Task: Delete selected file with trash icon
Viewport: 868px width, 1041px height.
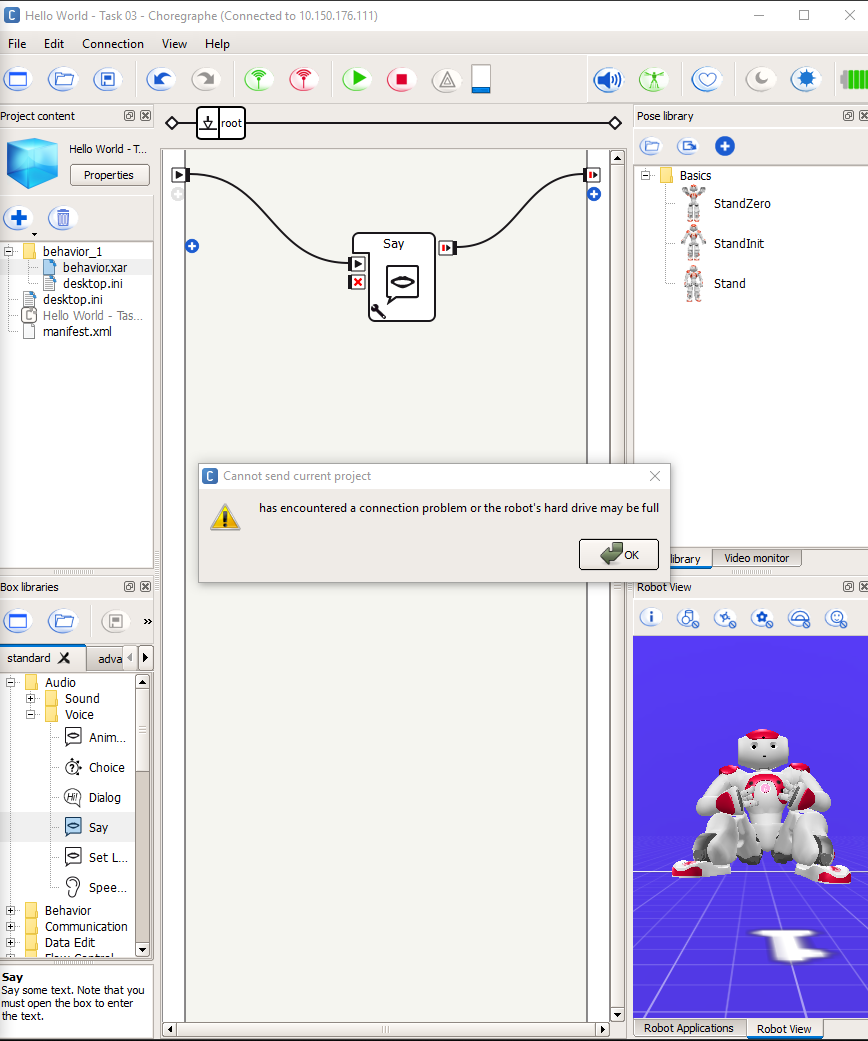Action: pos(62,218)
